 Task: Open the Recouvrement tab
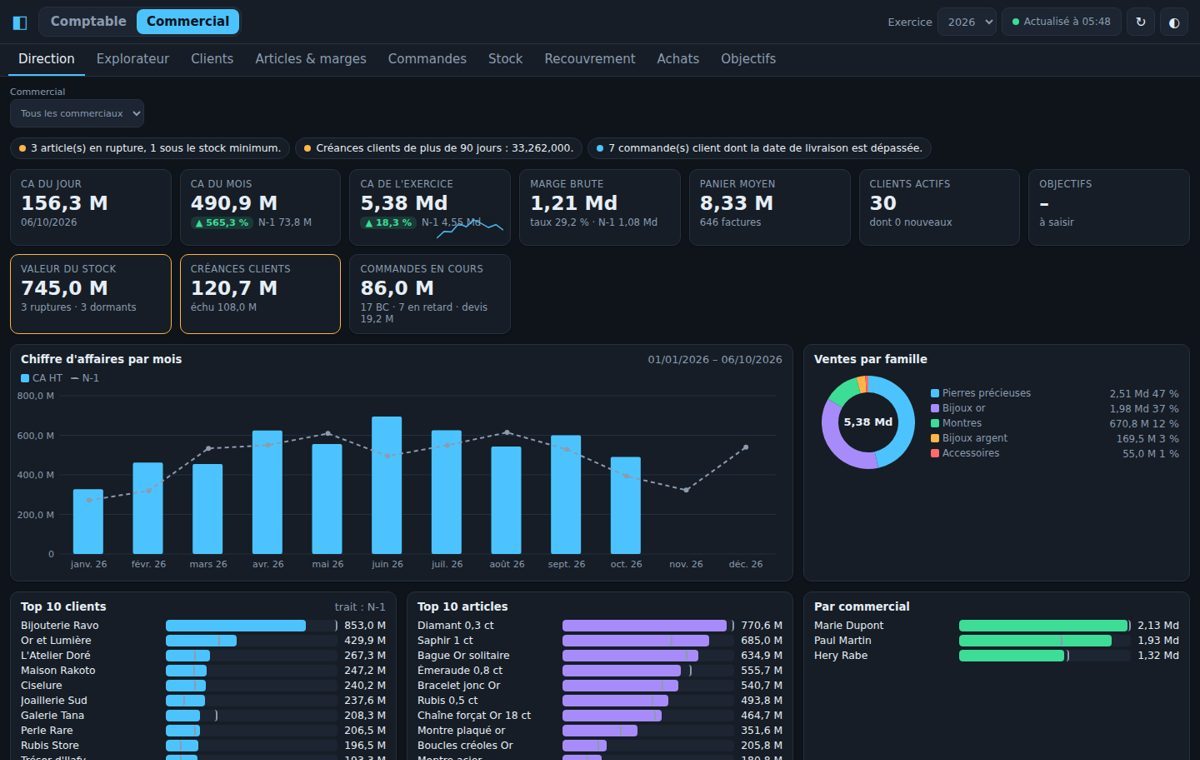coord(590,59)
